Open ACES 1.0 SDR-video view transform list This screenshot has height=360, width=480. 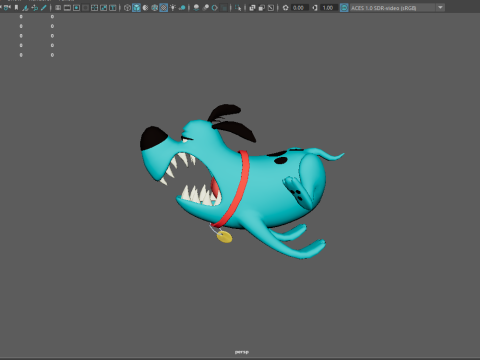coord(392,8)
